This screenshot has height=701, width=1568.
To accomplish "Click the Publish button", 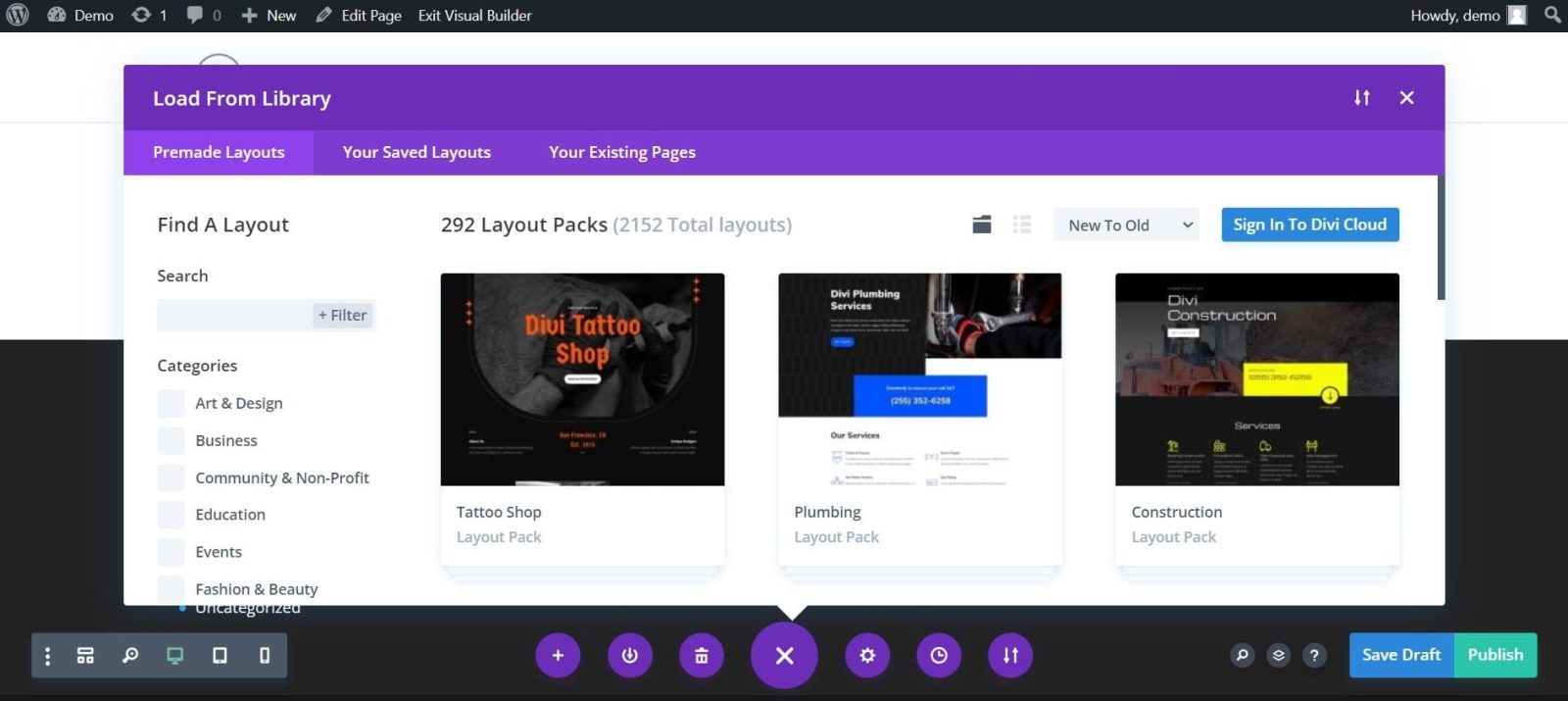I will [x=1495, y=655].
